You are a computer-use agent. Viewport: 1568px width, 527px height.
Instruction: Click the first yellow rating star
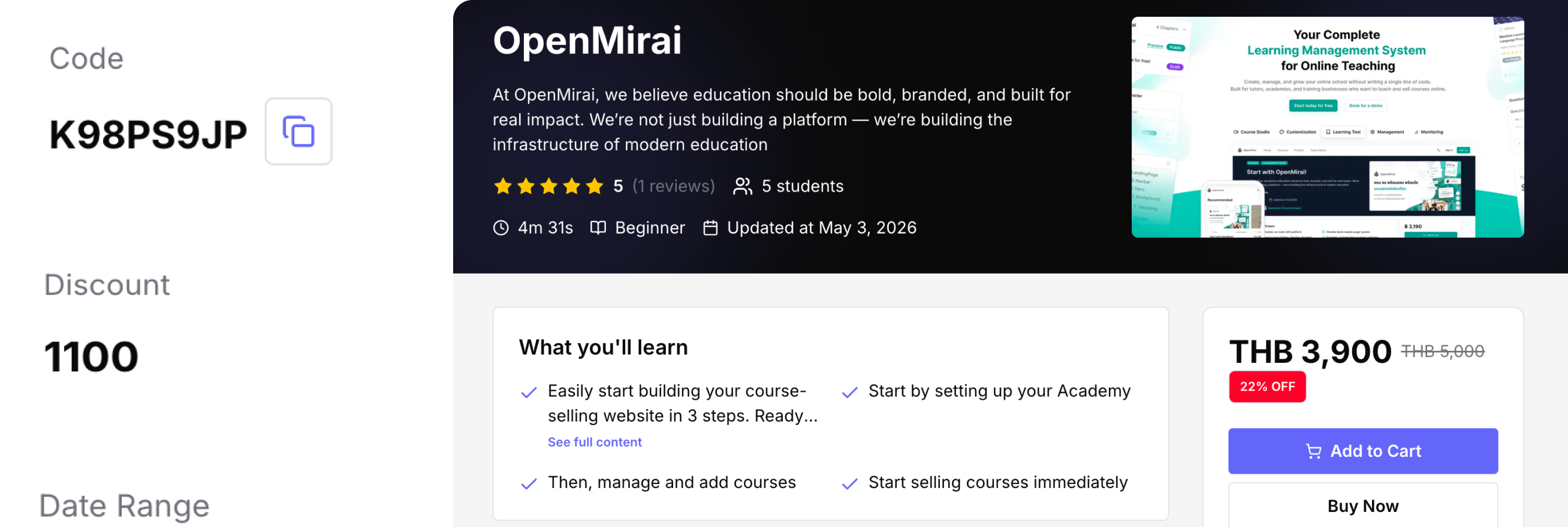502,186
